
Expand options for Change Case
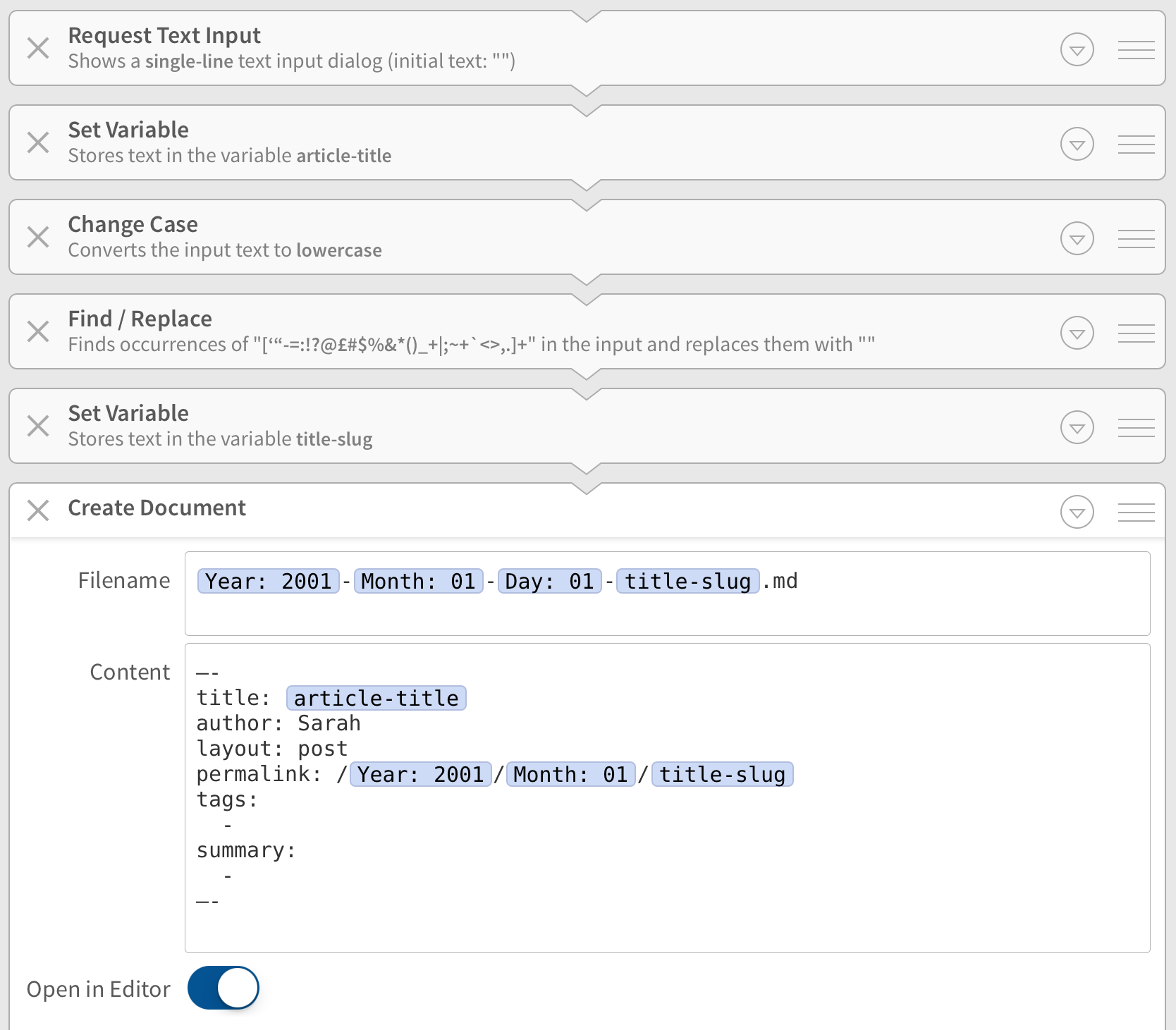click(x=1077, y=238)
